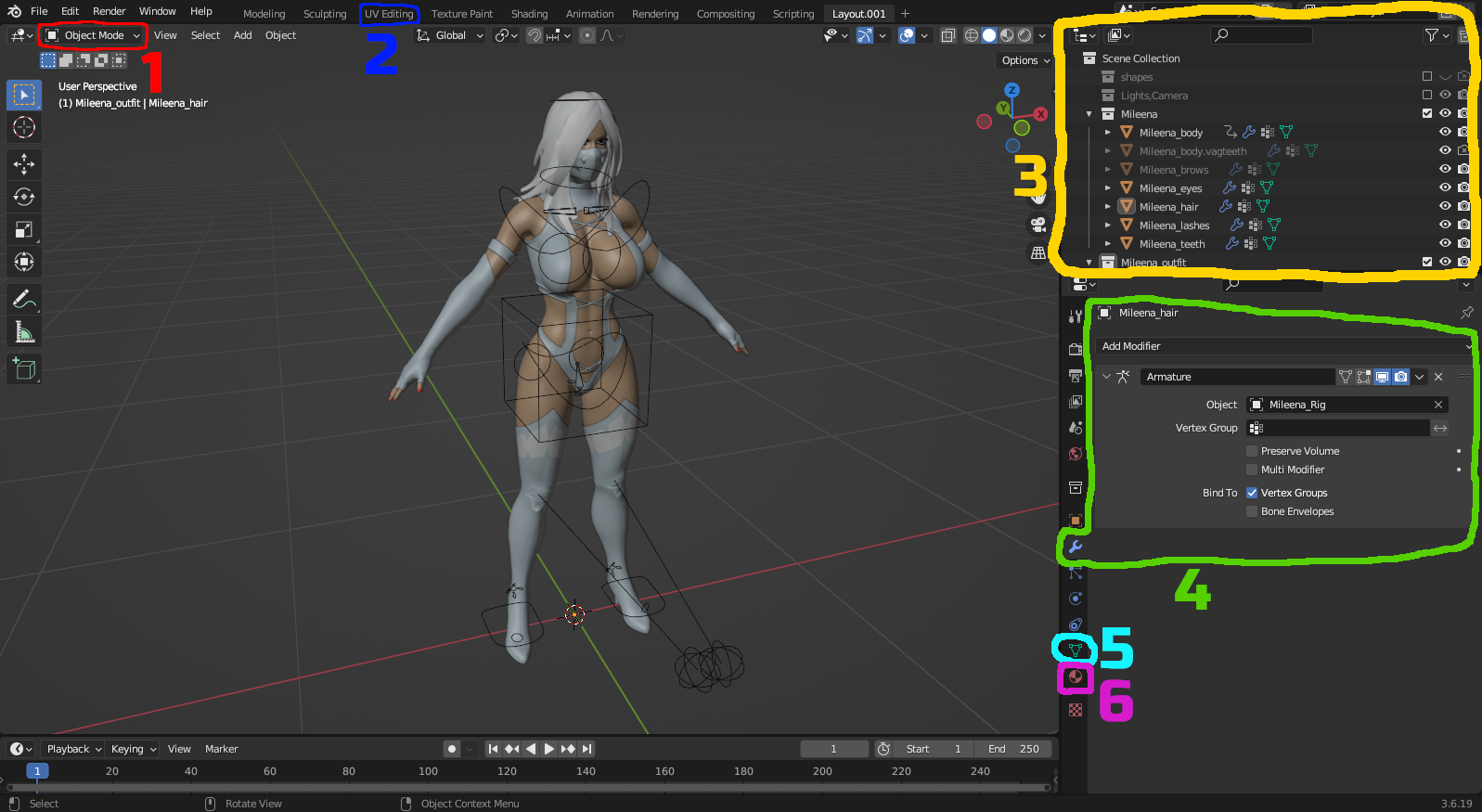Toggle snapping magnet in header

(535, 35)
